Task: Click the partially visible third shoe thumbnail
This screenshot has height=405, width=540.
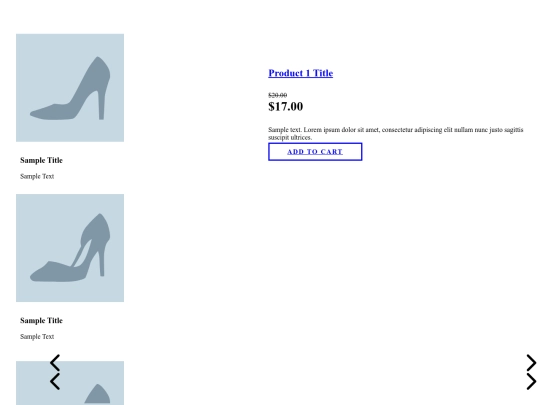Action: coord(70,383)
